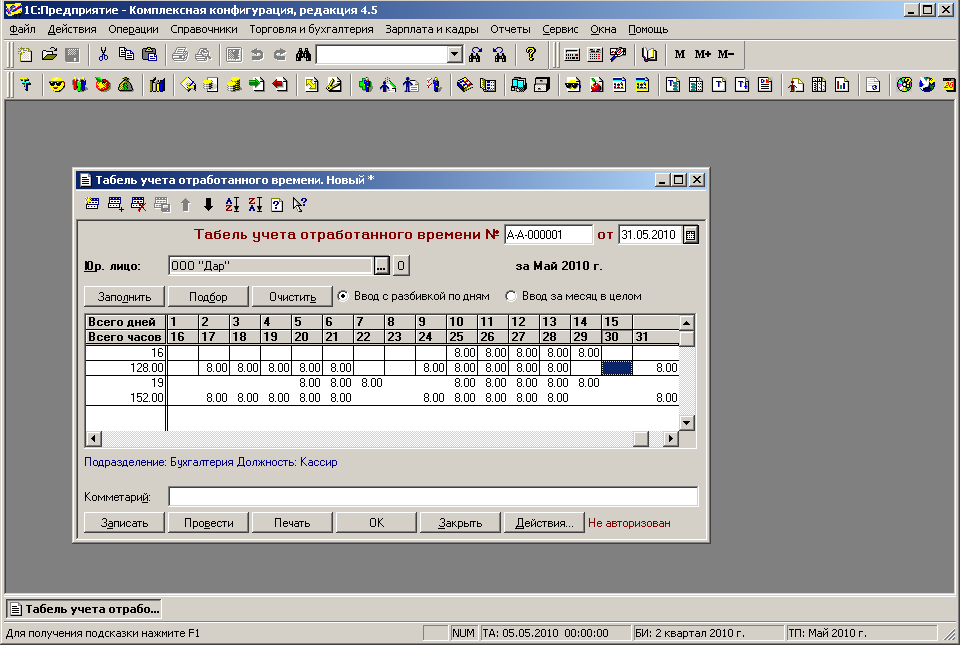Open the Действия menu

pyautogui.click(x=72, y=29)
